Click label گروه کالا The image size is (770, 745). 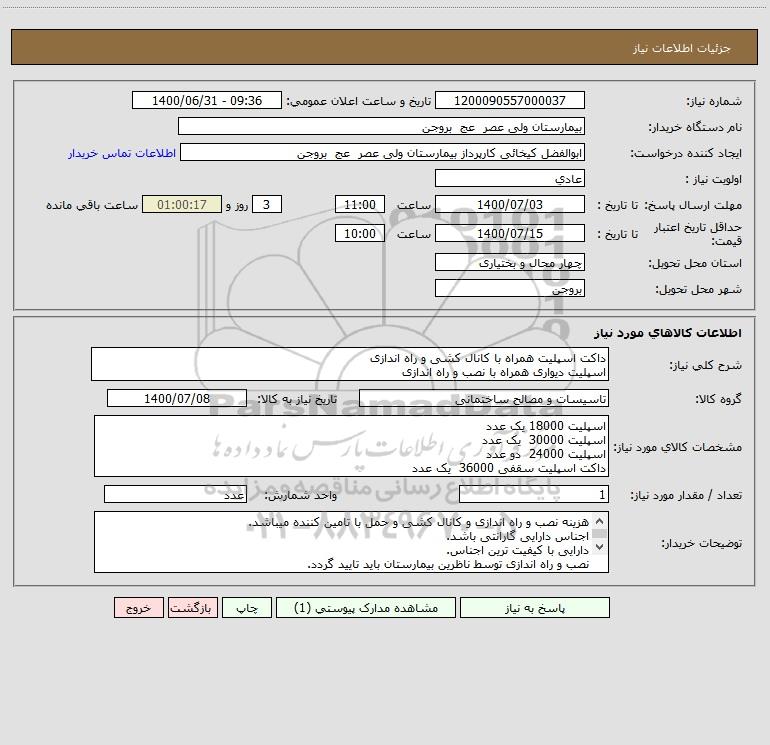tap(719, 399)
